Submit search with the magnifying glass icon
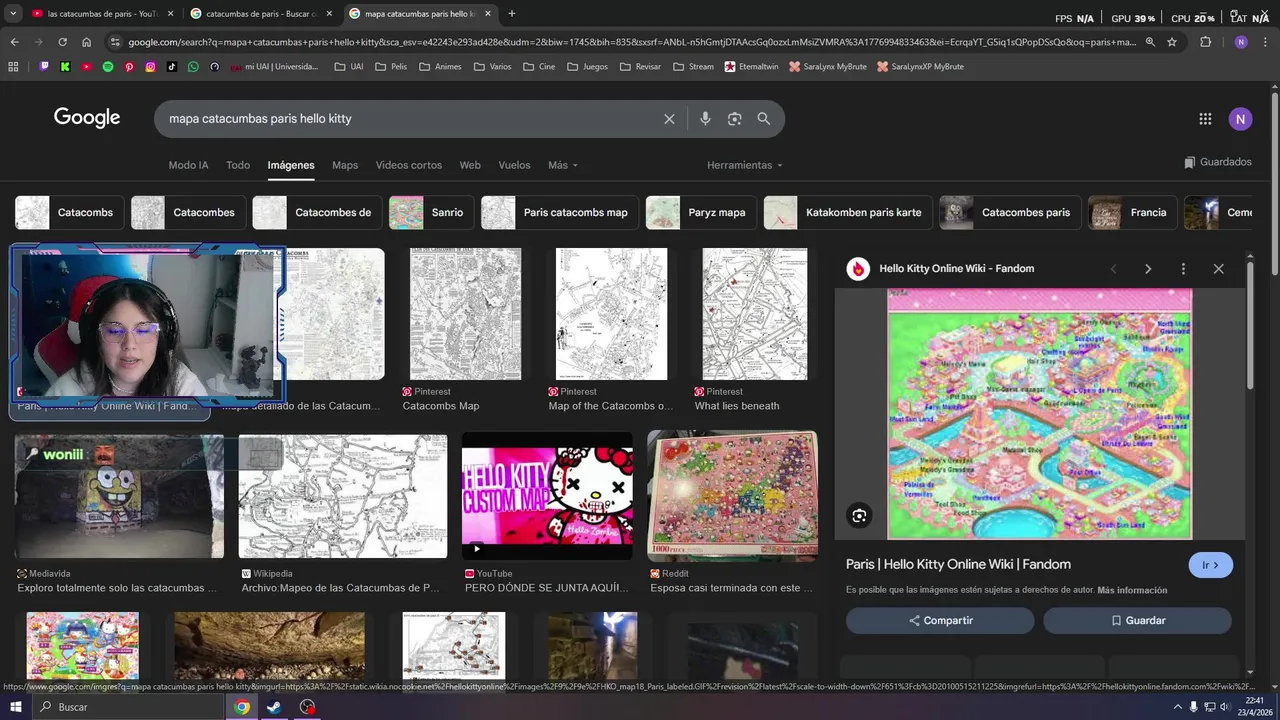 click(x=764, y=119)
